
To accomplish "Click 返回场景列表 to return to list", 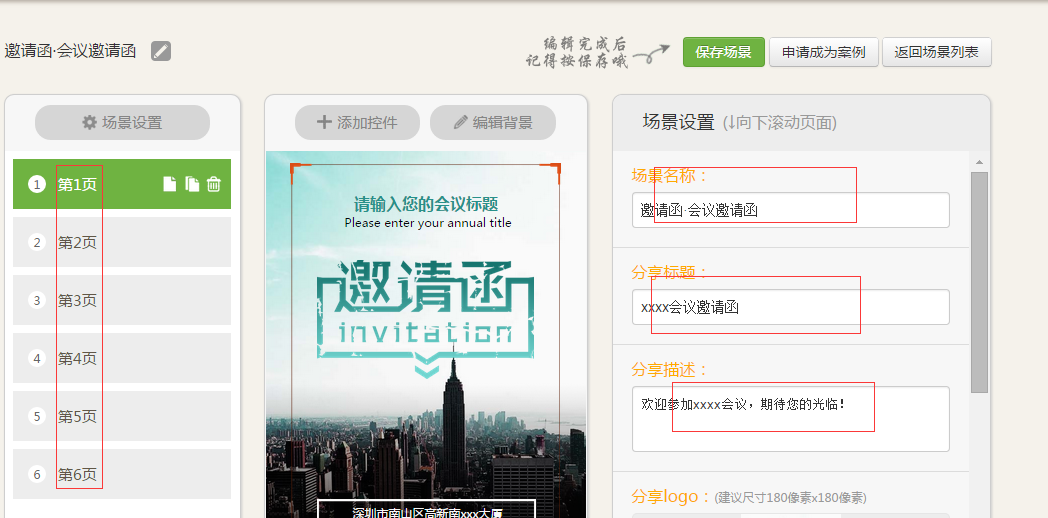I will [x=936, y=52].
